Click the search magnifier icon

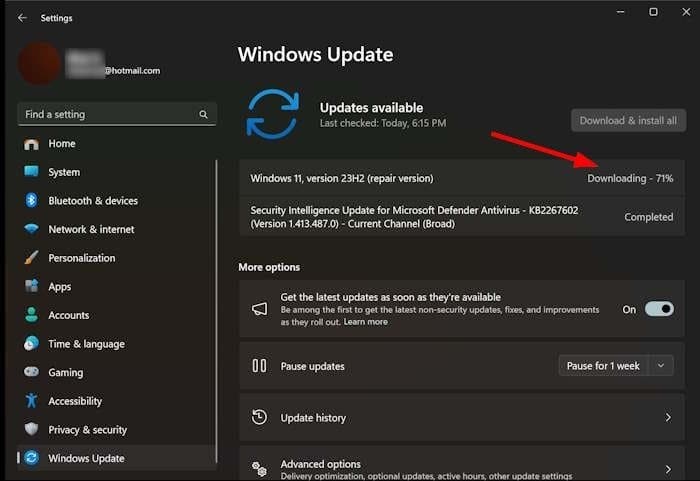click(203, 114)
